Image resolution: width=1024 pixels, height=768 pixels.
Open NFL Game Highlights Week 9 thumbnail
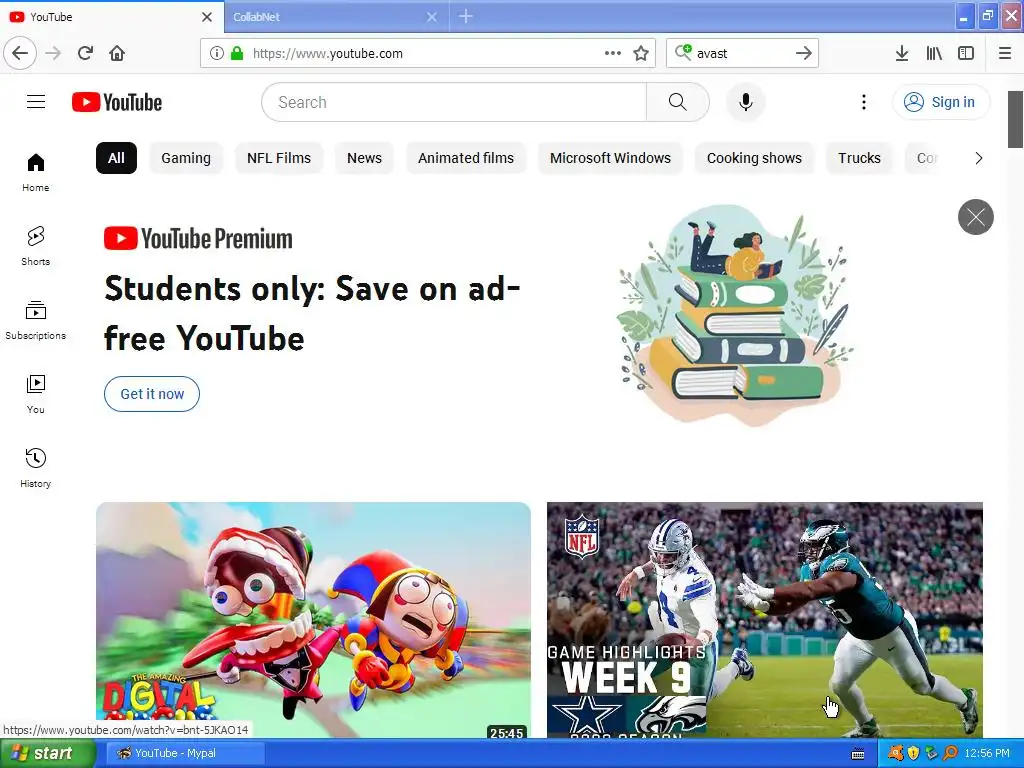point(765,619)
